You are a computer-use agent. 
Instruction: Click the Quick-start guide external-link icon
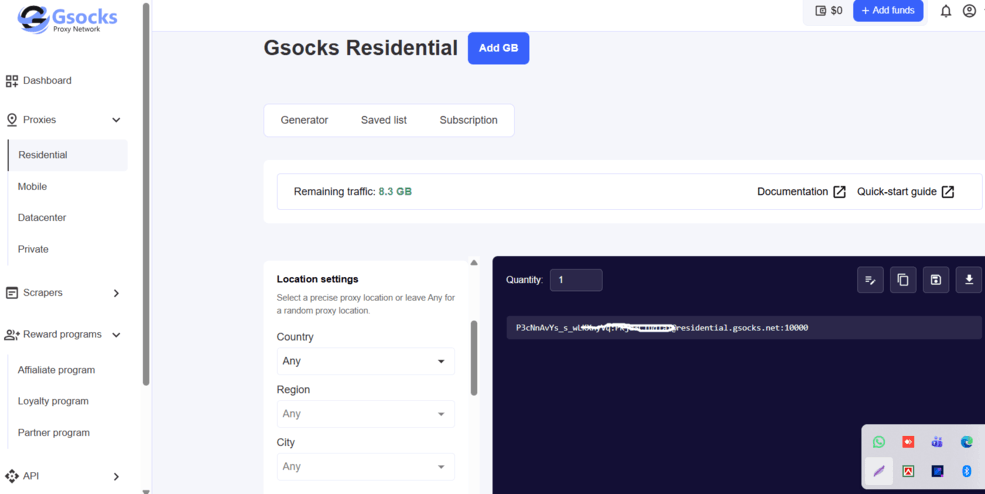tap(948, 192)
